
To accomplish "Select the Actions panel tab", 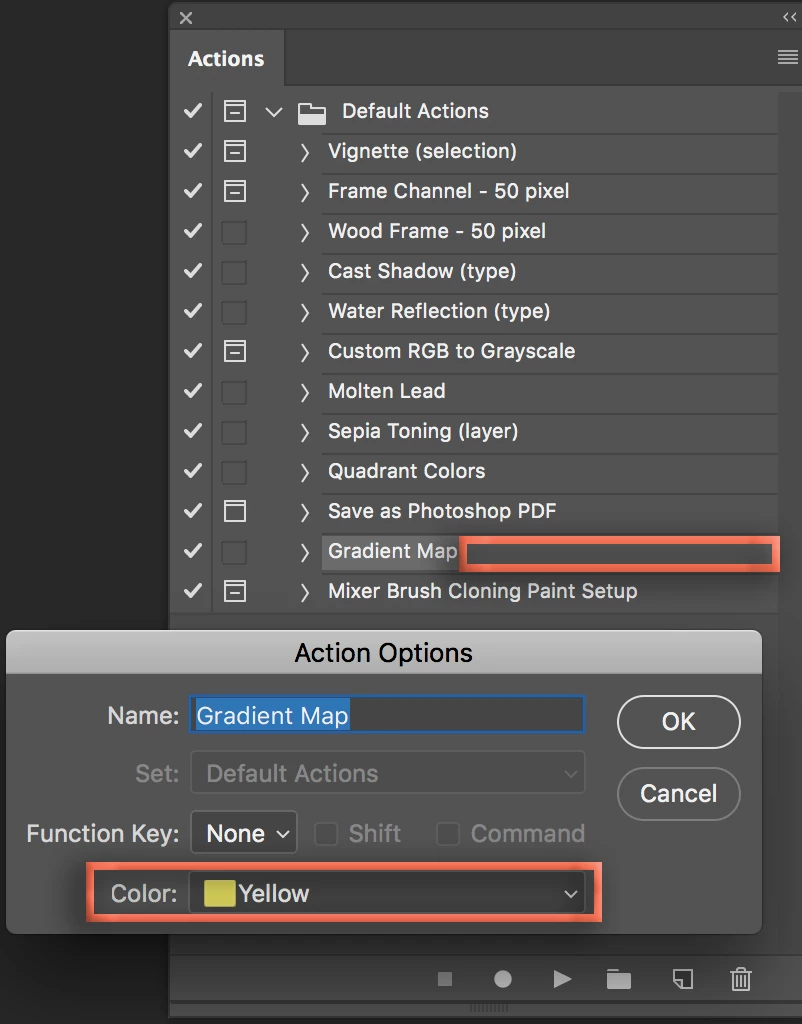I will pyautogui.click(x=226, y=59).
